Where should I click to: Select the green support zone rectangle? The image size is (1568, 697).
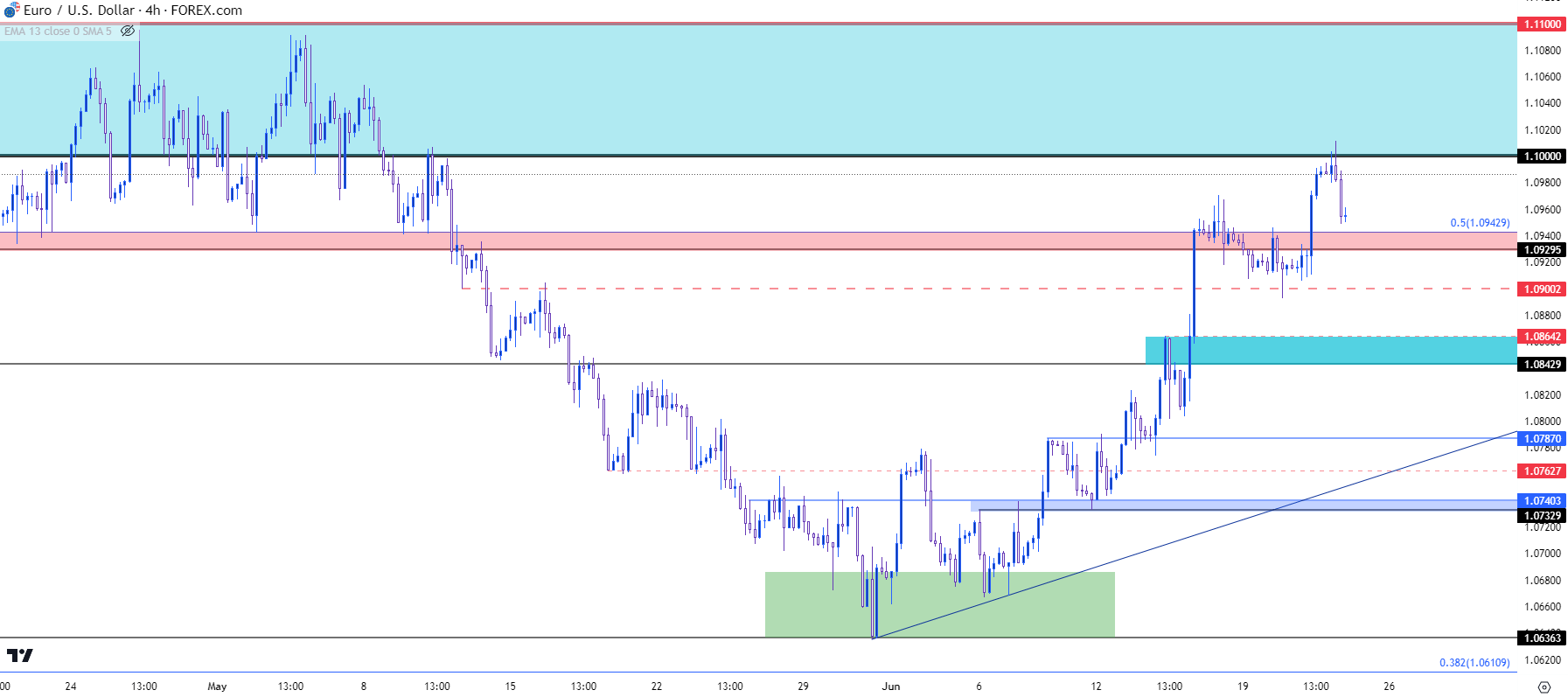coord(939,605)
